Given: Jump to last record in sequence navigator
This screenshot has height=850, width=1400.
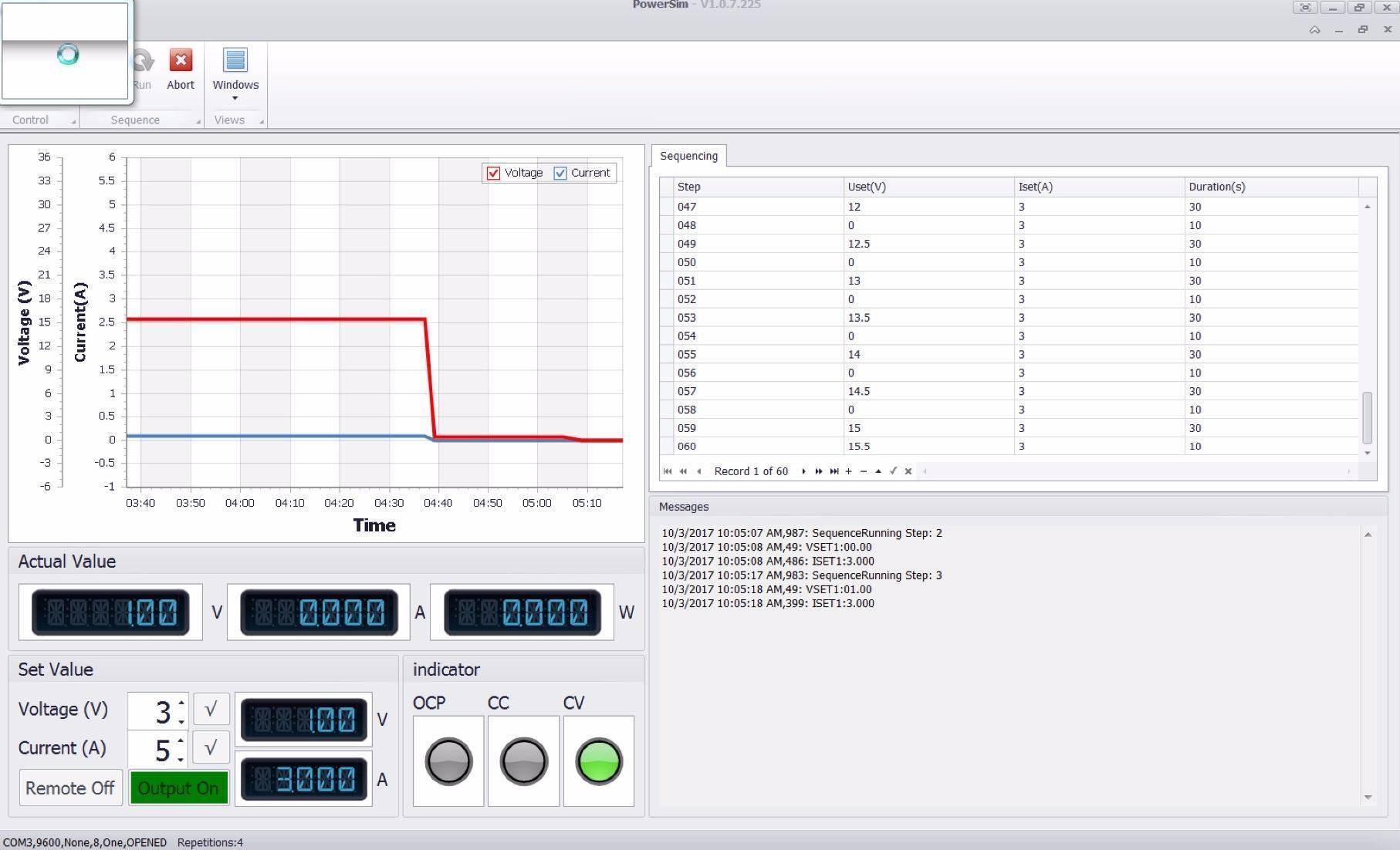Looking at the screenshot, I should 834,471.
